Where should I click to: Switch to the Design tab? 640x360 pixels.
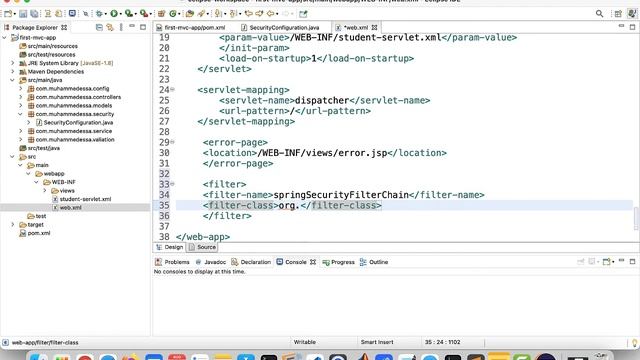[x=170, y=247]
